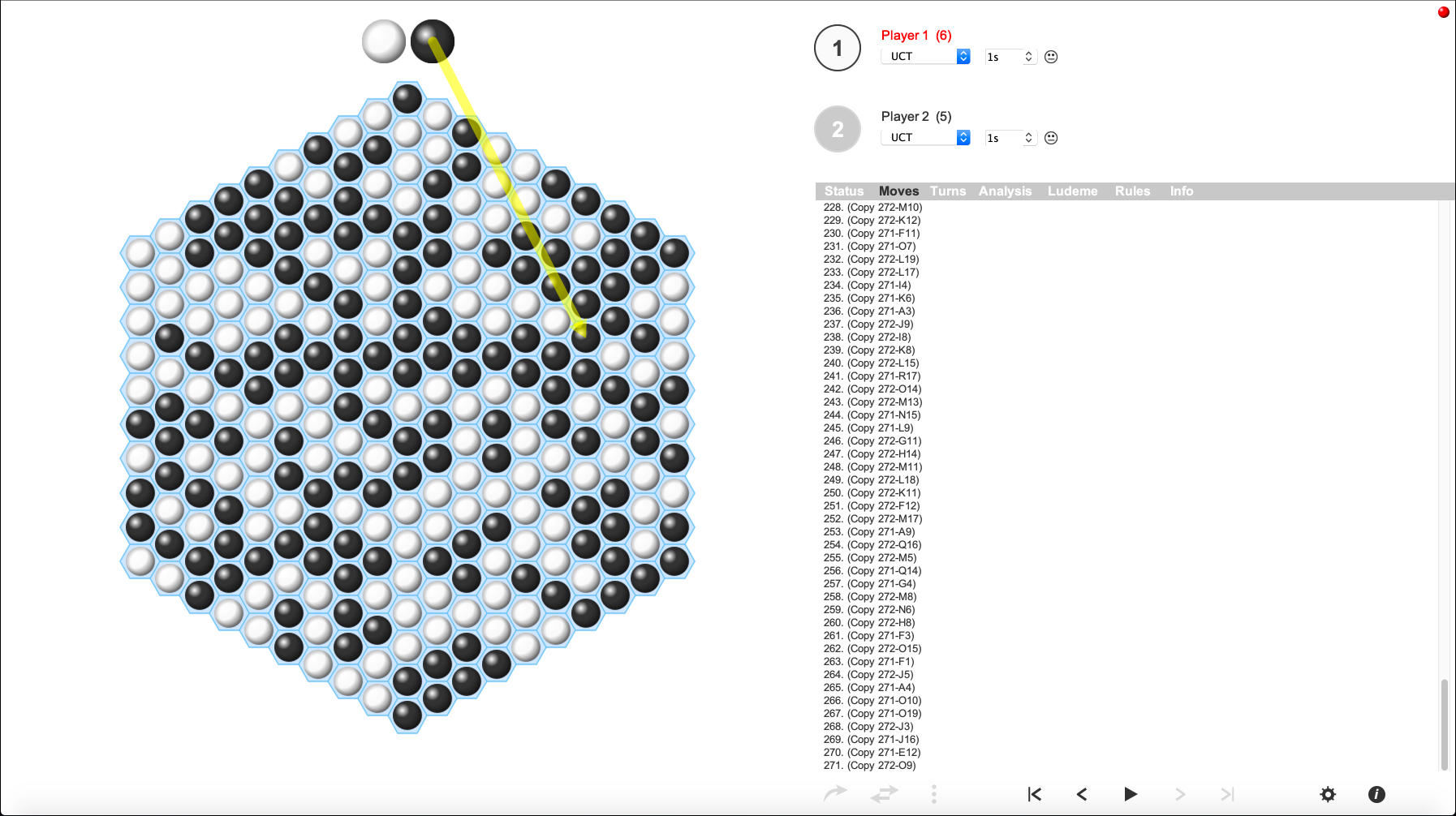This screenshot has width=1456, height=816.
Task: Open the info icon at bottom right
Action: coord(1376,794)
